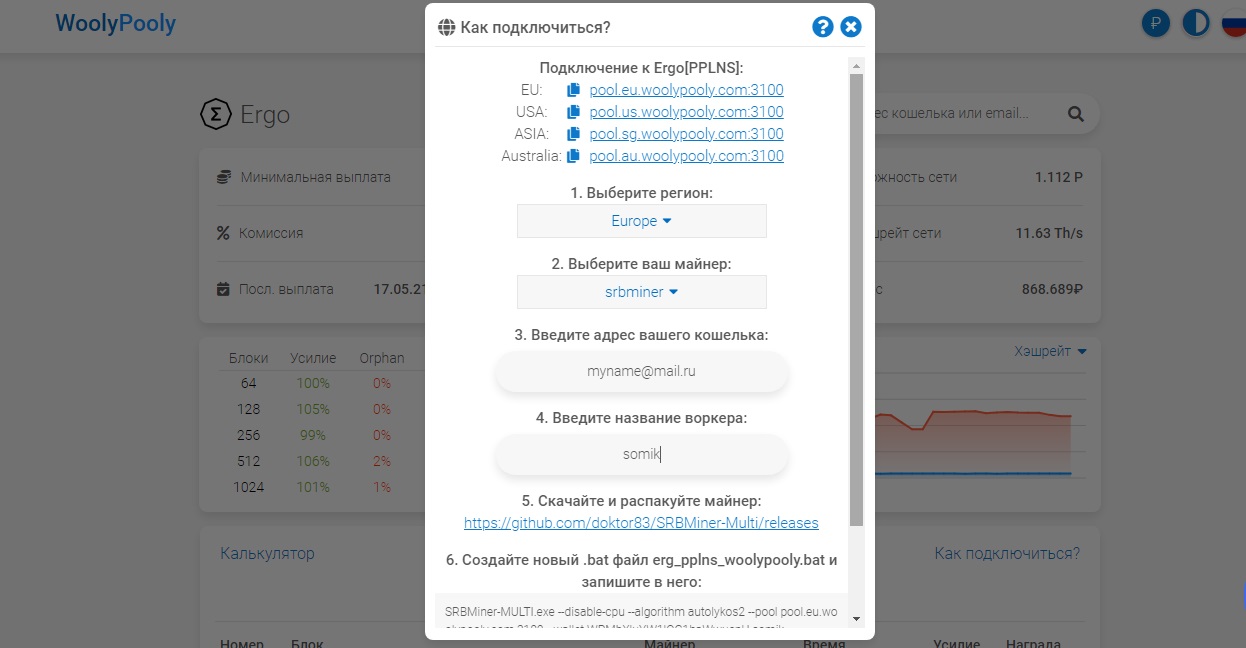Click the search magnifier icon
This screenshot has height=648, width=1246.
point(1075,114)
